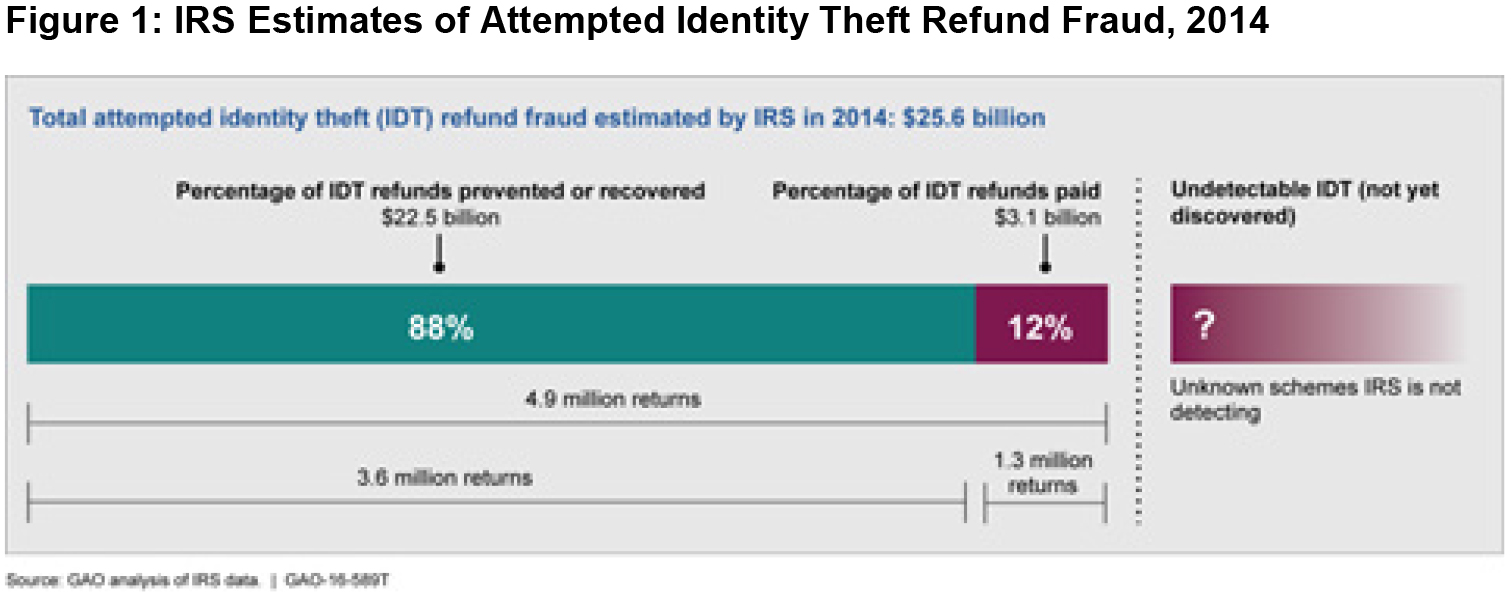Click the down arrow under $3.1 billion
Screen dimensions: 1511x602
click(x=1045, y=253)
